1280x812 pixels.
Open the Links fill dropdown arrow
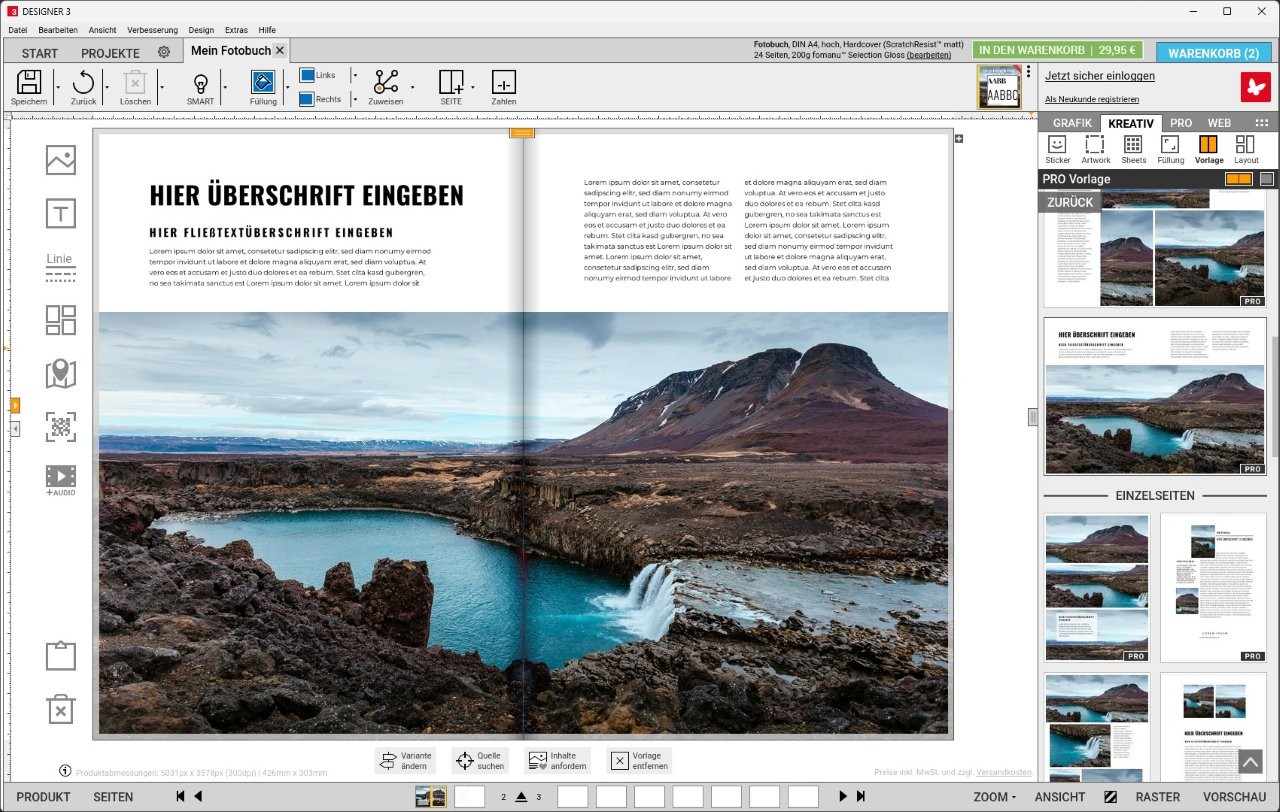click(354, 75)
